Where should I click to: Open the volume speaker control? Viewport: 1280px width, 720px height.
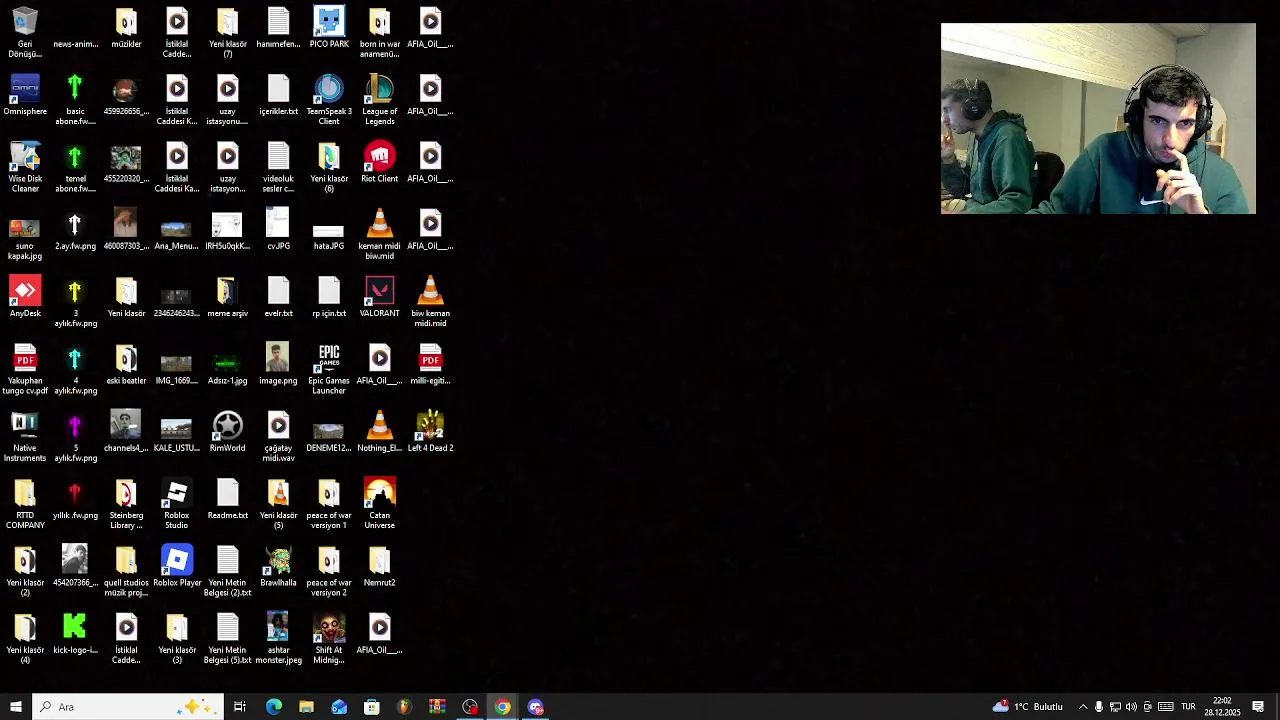pos(1131,707)
